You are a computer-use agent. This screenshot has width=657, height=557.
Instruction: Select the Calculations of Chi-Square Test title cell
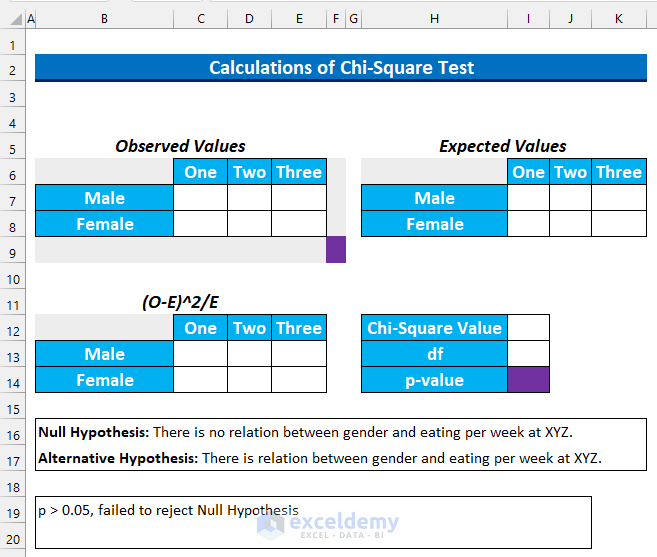click(x=341, y=68)
